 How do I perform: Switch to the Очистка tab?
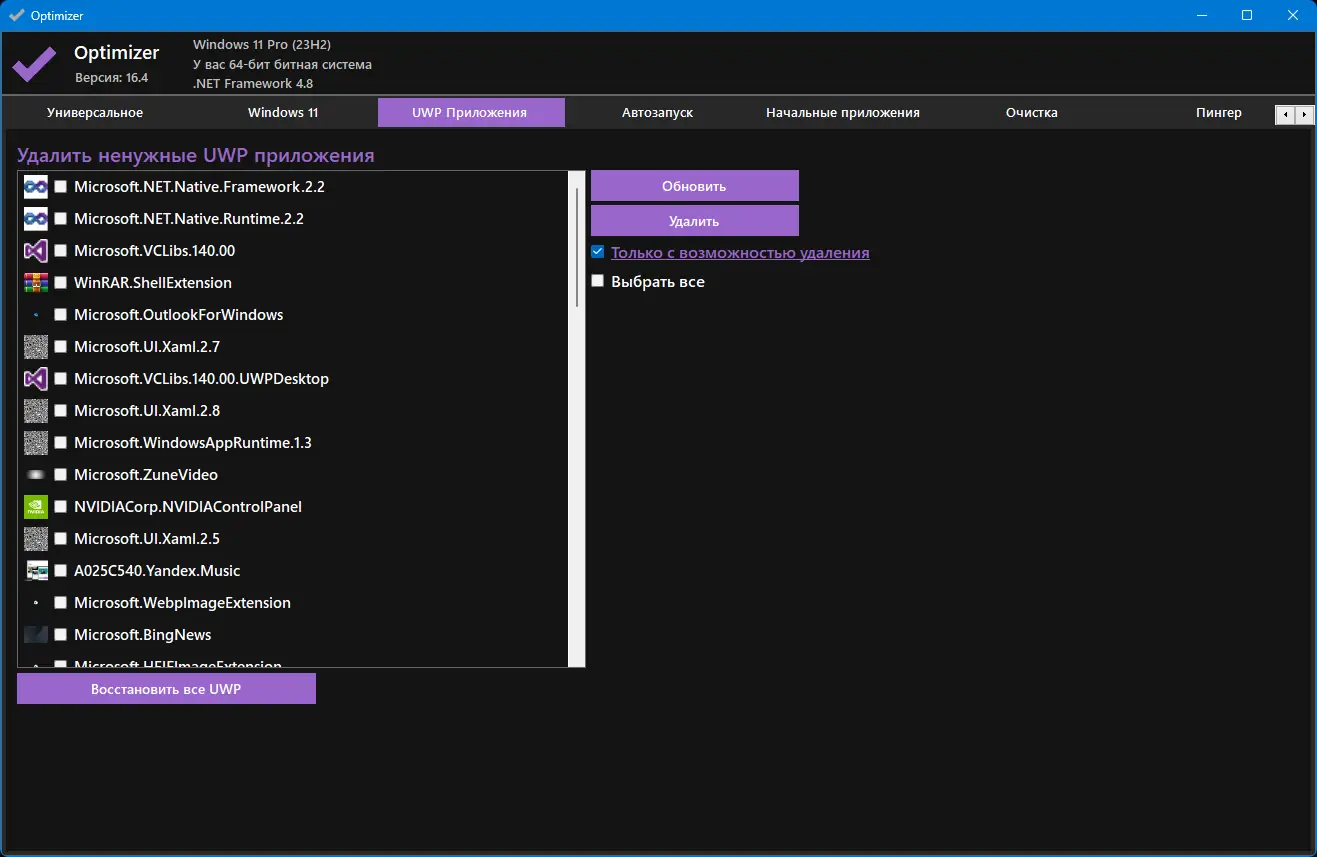[x=1032, y=113]
